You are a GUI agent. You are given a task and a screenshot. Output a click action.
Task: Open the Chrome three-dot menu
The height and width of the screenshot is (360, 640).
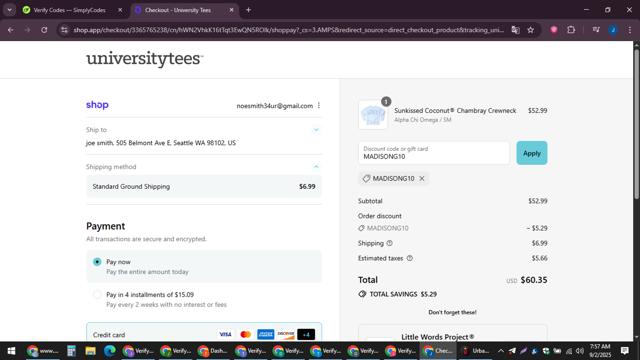pos(630,30)
